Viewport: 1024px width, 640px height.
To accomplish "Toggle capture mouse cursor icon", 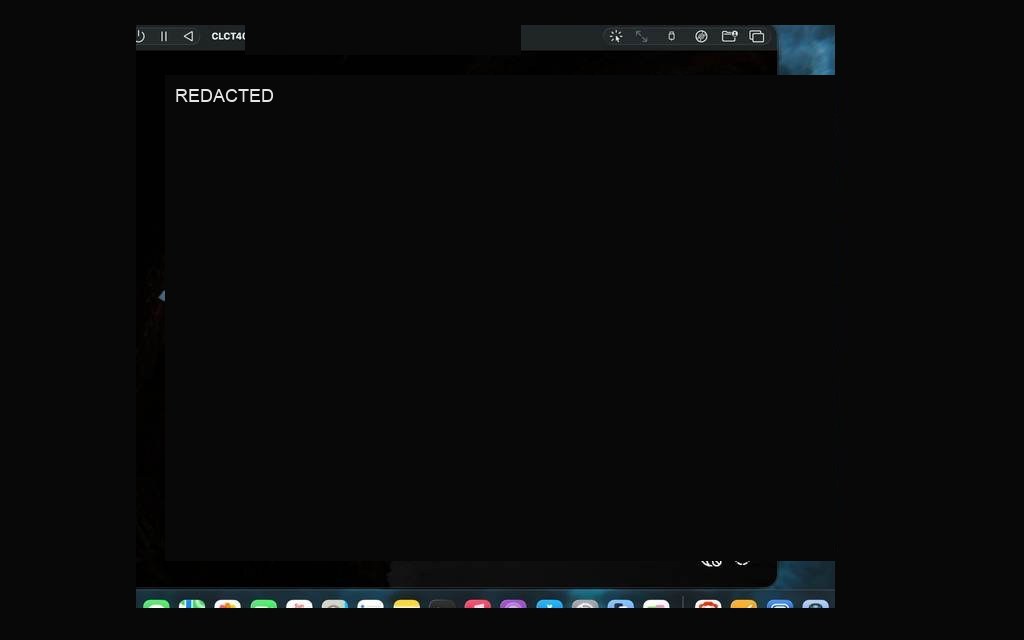I will pos(616,37).
